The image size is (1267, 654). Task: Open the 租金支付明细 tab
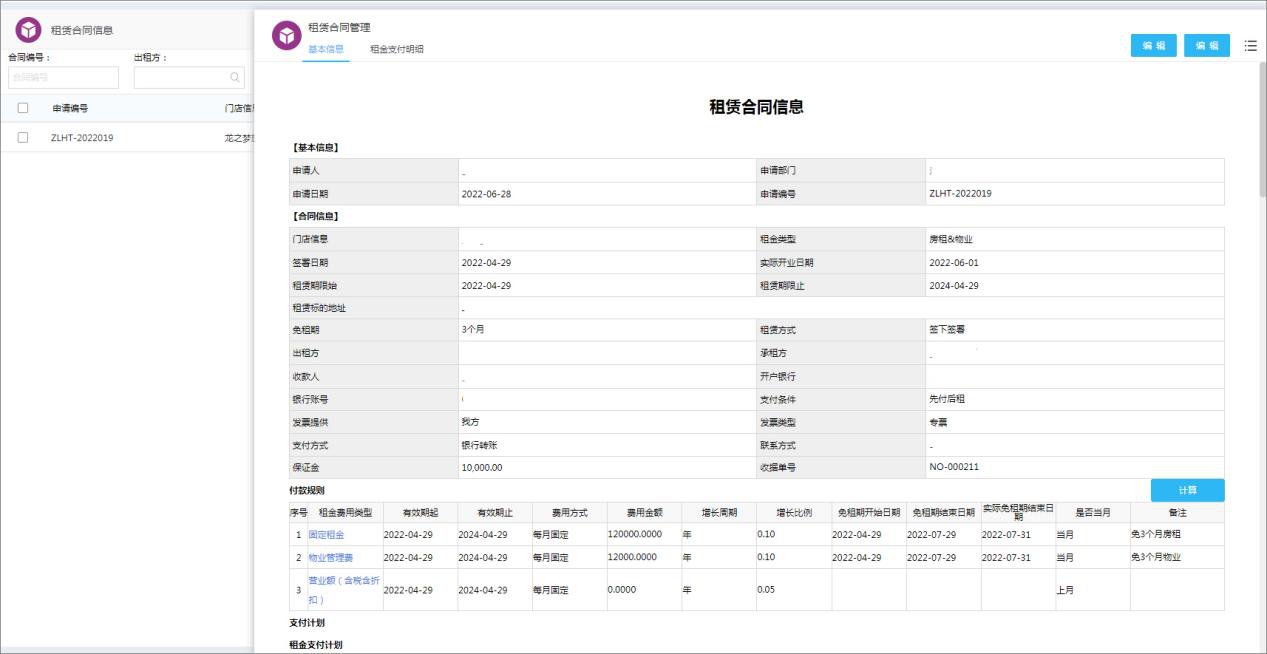[x=396, y=49]
